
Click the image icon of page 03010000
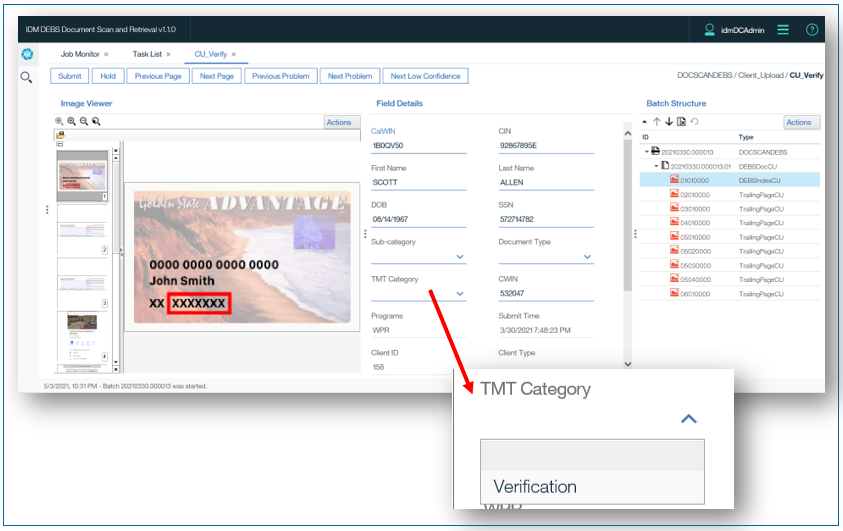click(x=674, y=208)
